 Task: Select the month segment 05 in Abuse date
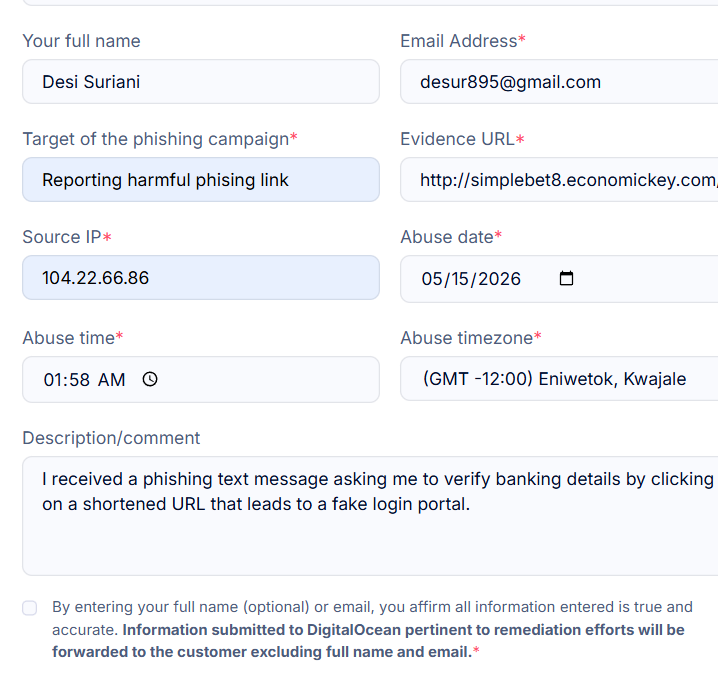coord(432,279)
